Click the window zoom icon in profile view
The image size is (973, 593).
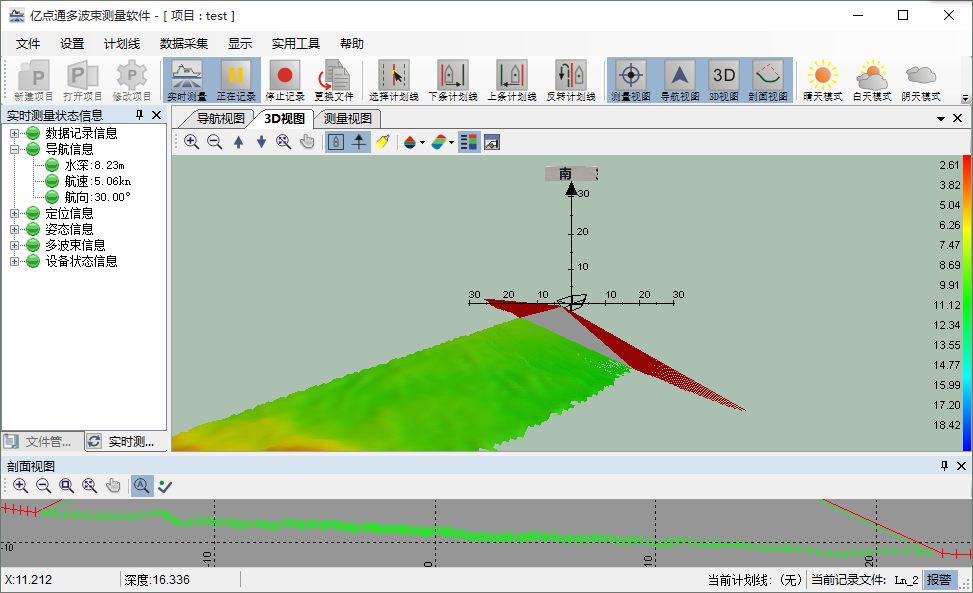coord(66,486)
